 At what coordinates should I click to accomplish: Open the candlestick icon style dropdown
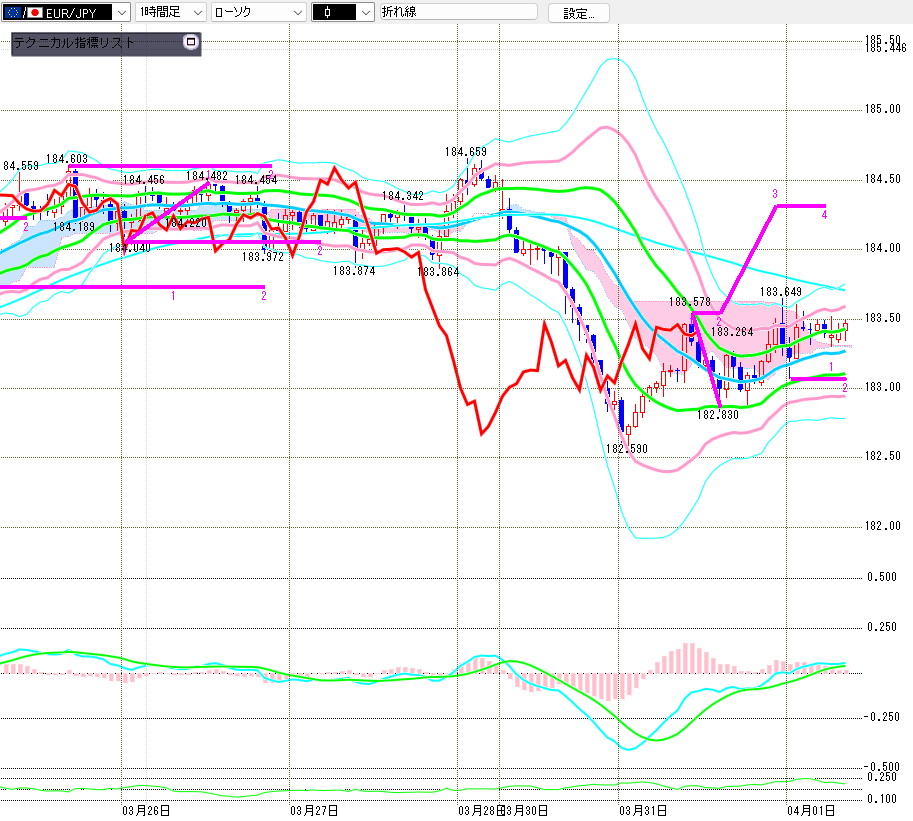point(365,12)
